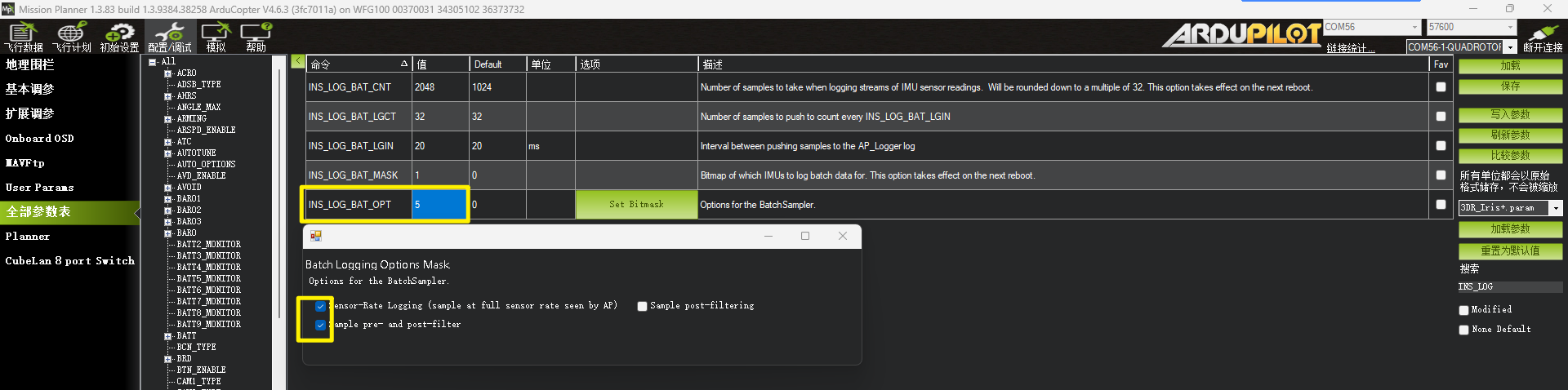Image resolution: width=1568 pixels, height=390 pixels.
Task: Collapse the All tree root node
Action: coord(152,62)
